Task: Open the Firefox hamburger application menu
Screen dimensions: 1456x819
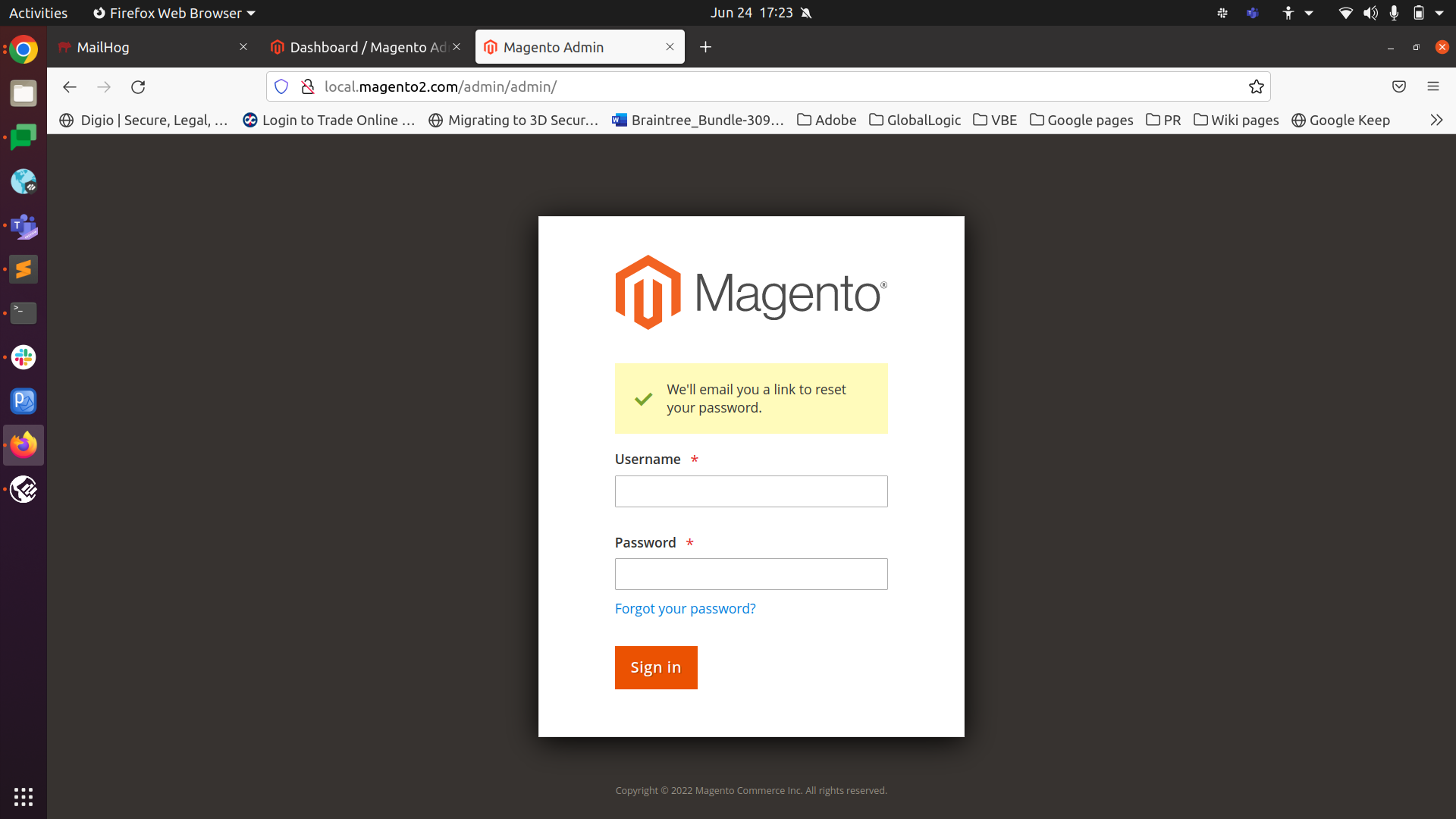Action: click(x=1432, y=87)
